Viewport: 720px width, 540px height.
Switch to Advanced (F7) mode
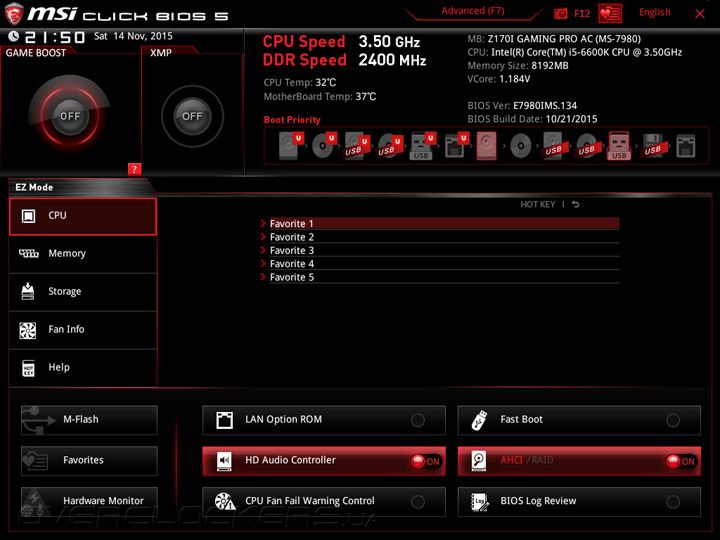tap(472, 11)
